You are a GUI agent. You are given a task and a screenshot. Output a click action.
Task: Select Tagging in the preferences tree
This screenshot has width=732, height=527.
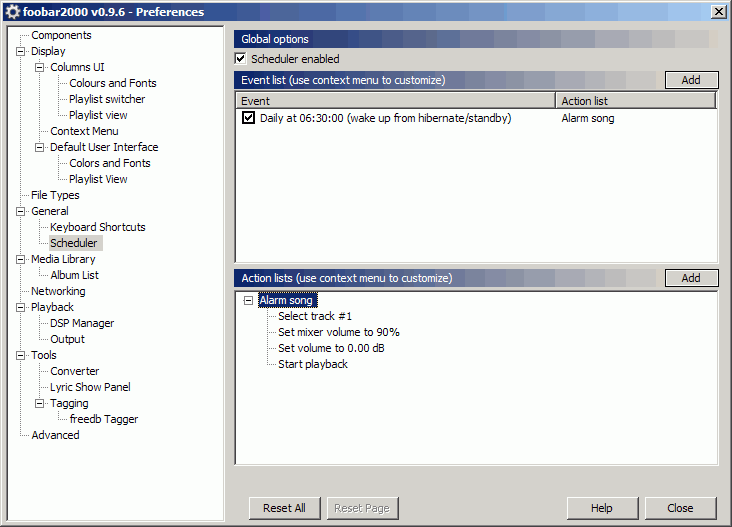pos(69,403)
